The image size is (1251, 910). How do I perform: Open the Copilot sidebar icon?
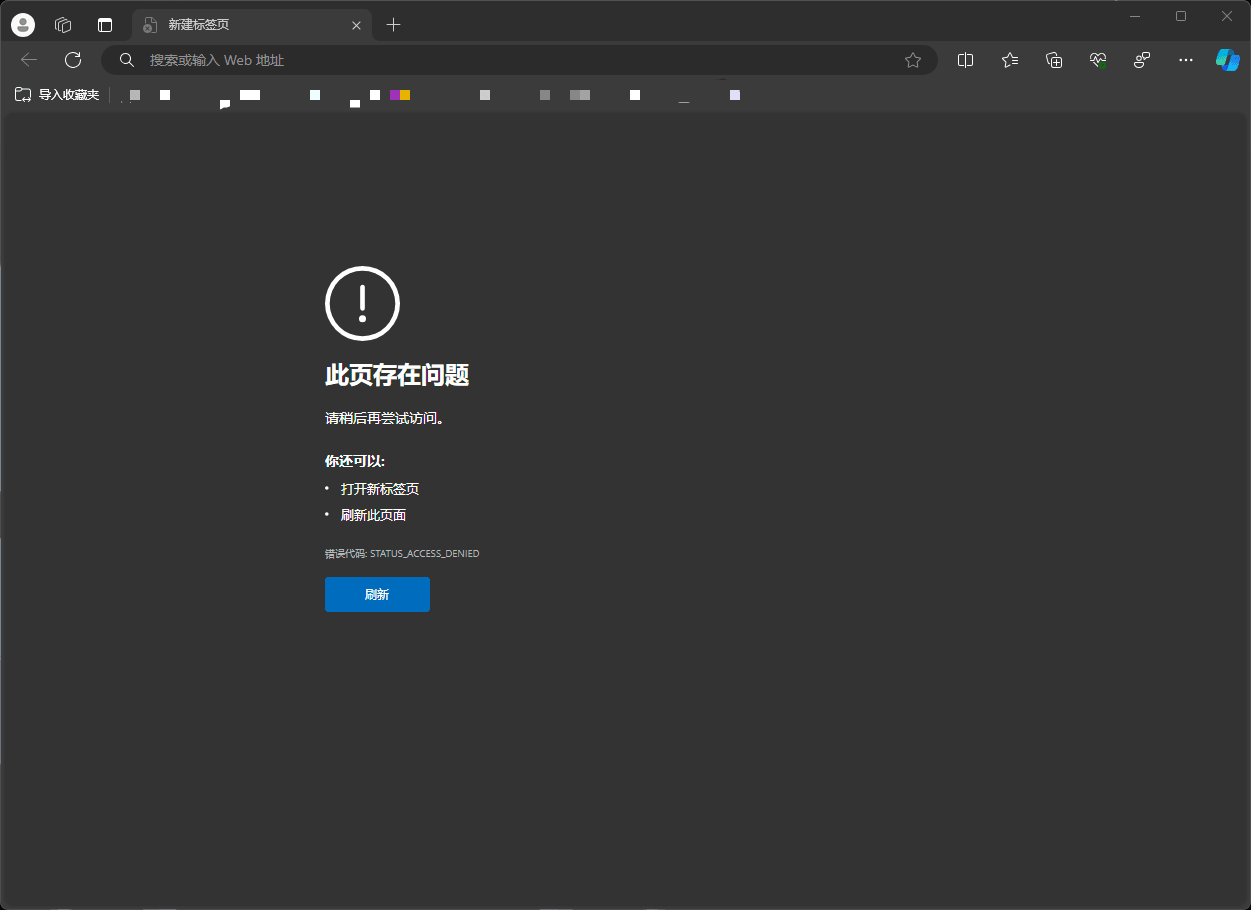click(x=1227, y=60)
